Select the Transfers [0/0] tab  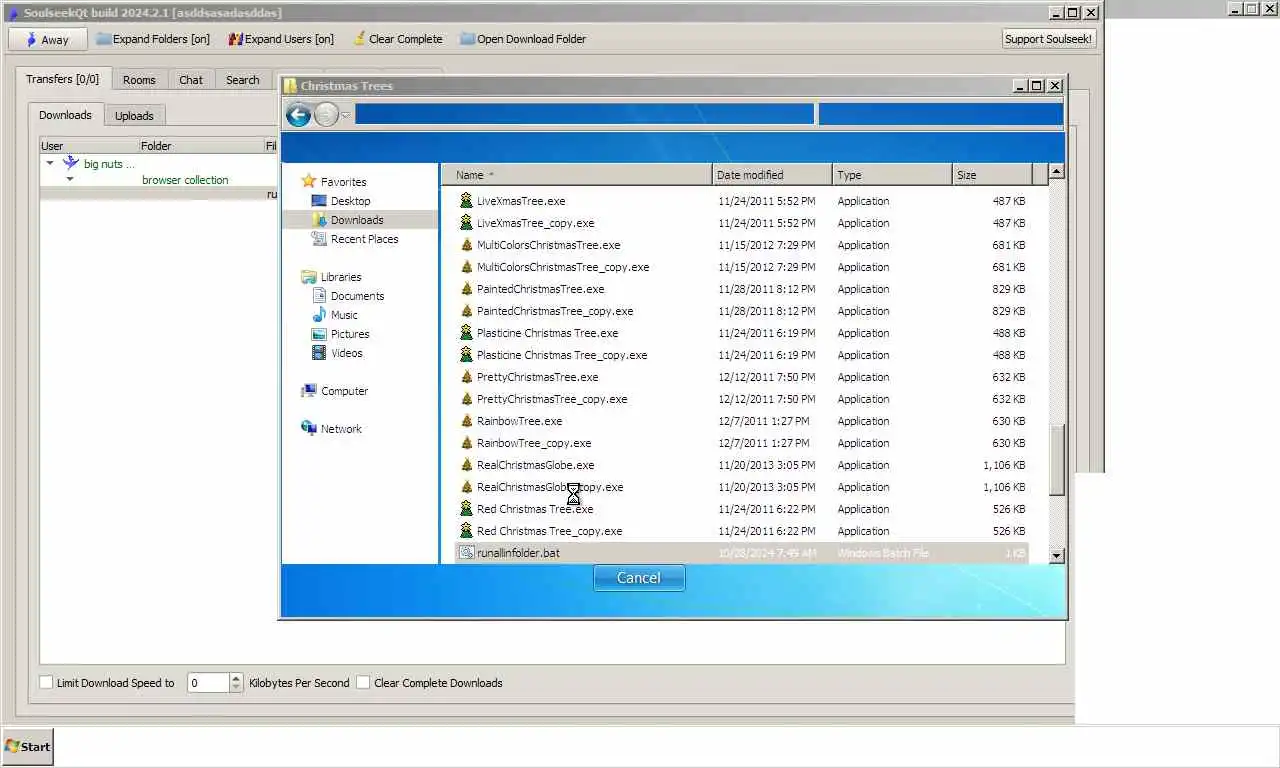click(63, 79)
